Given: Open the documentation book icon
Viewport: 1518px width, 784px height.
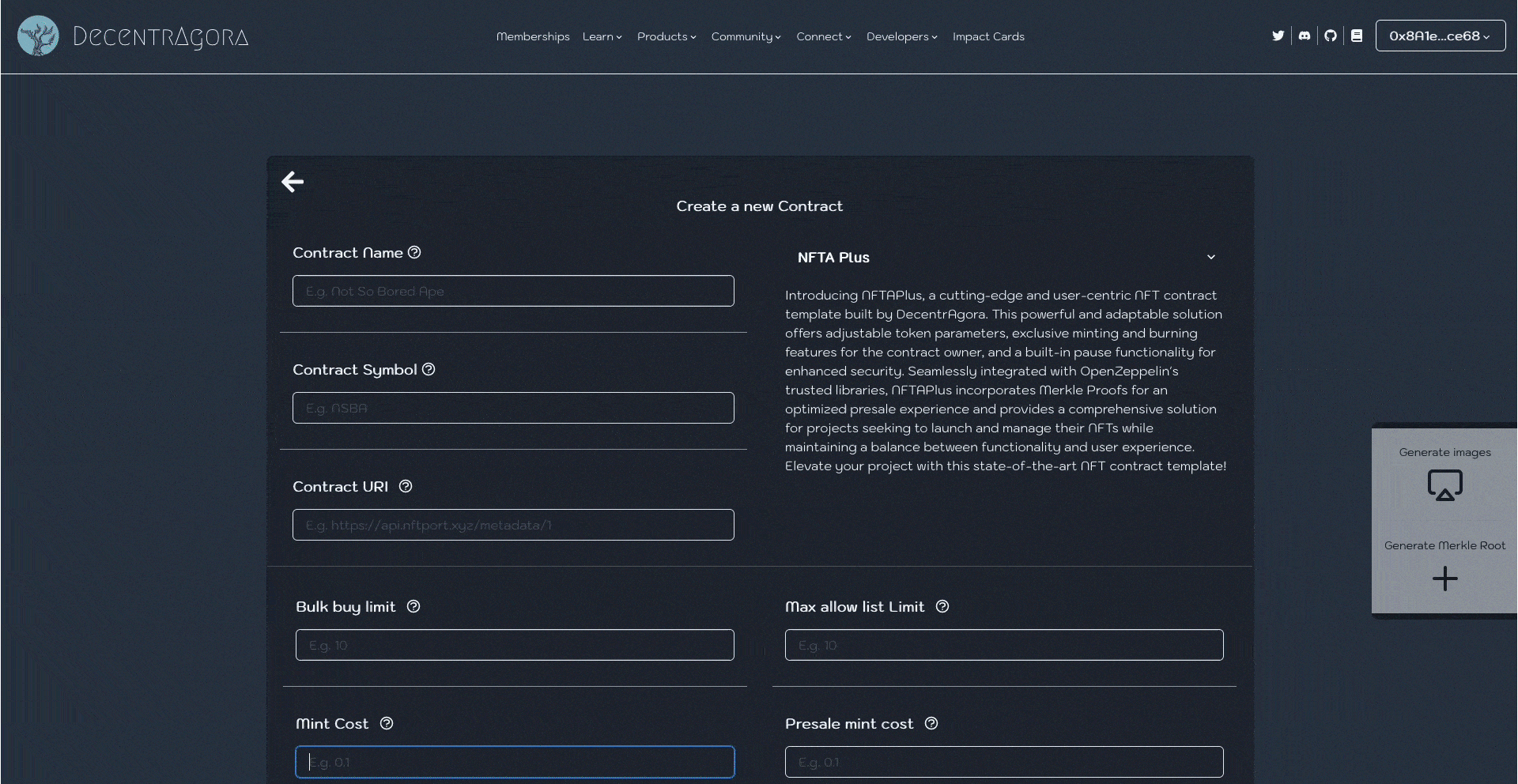Looking at the screenshot, I should pos(1357,36).
